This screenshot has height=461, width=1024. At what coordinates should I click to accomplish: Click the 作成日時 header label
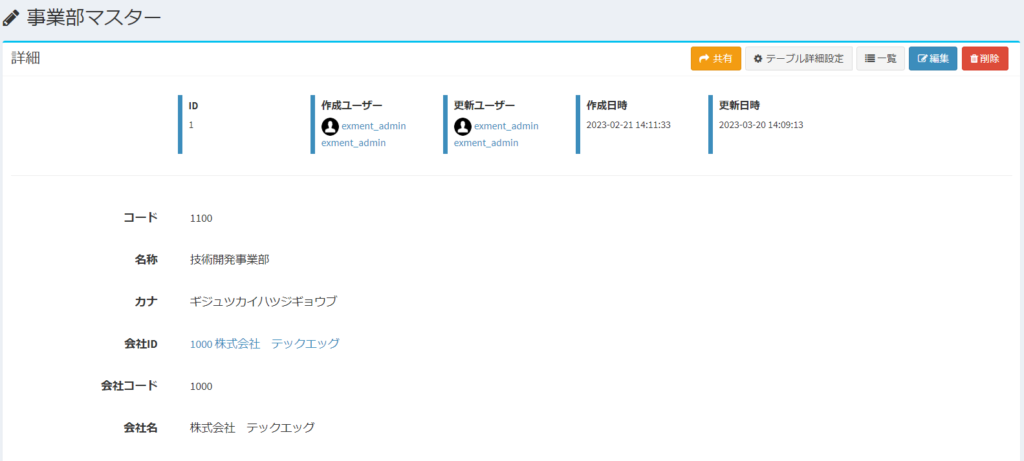click(607, 105)
